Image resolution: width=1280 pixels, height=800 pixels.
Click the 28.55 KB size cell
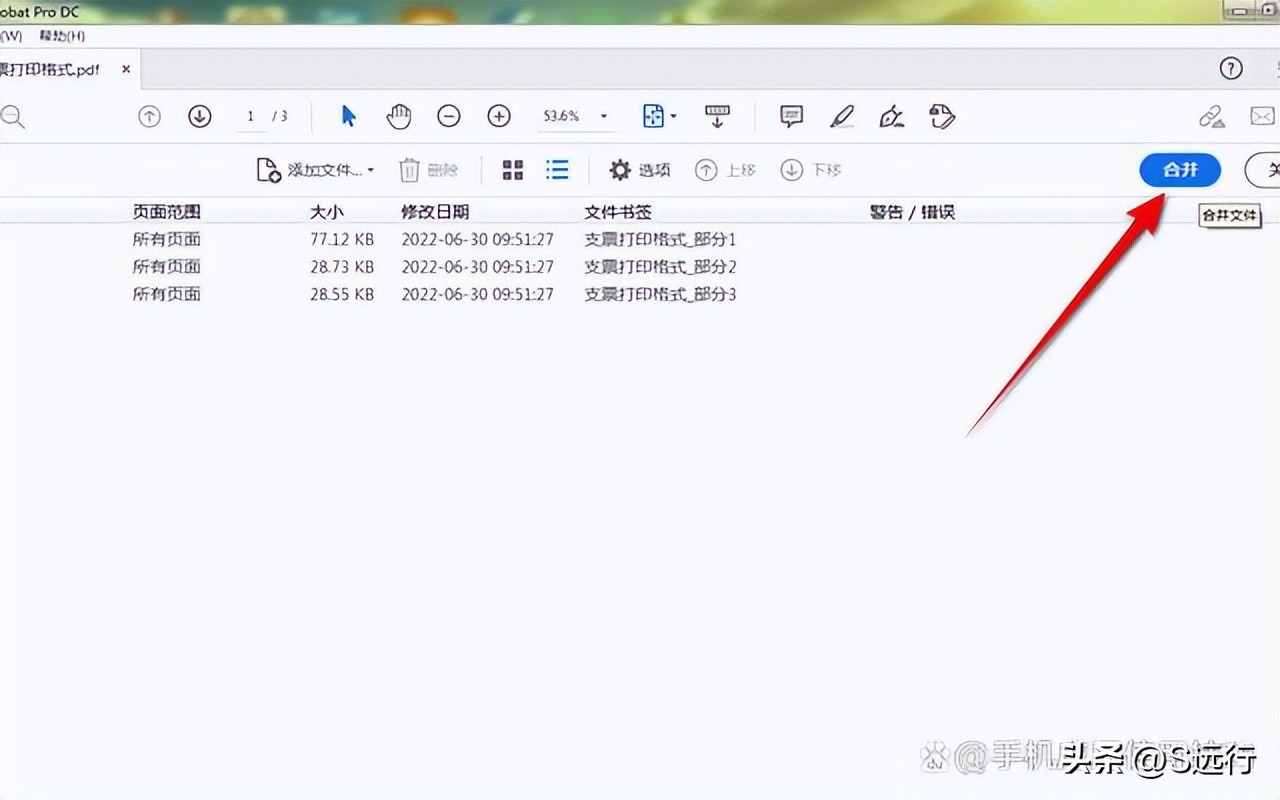342,294
